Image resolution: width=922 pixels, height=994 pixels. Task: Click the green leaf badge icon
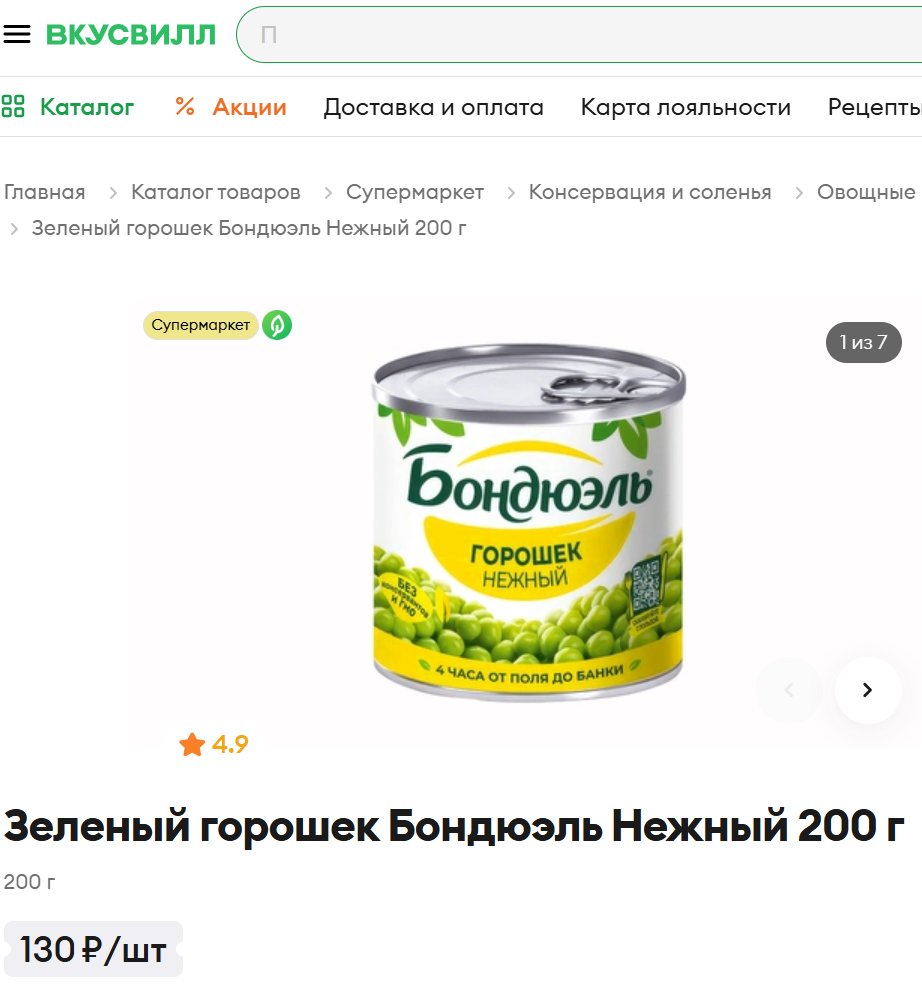[277, 325]
